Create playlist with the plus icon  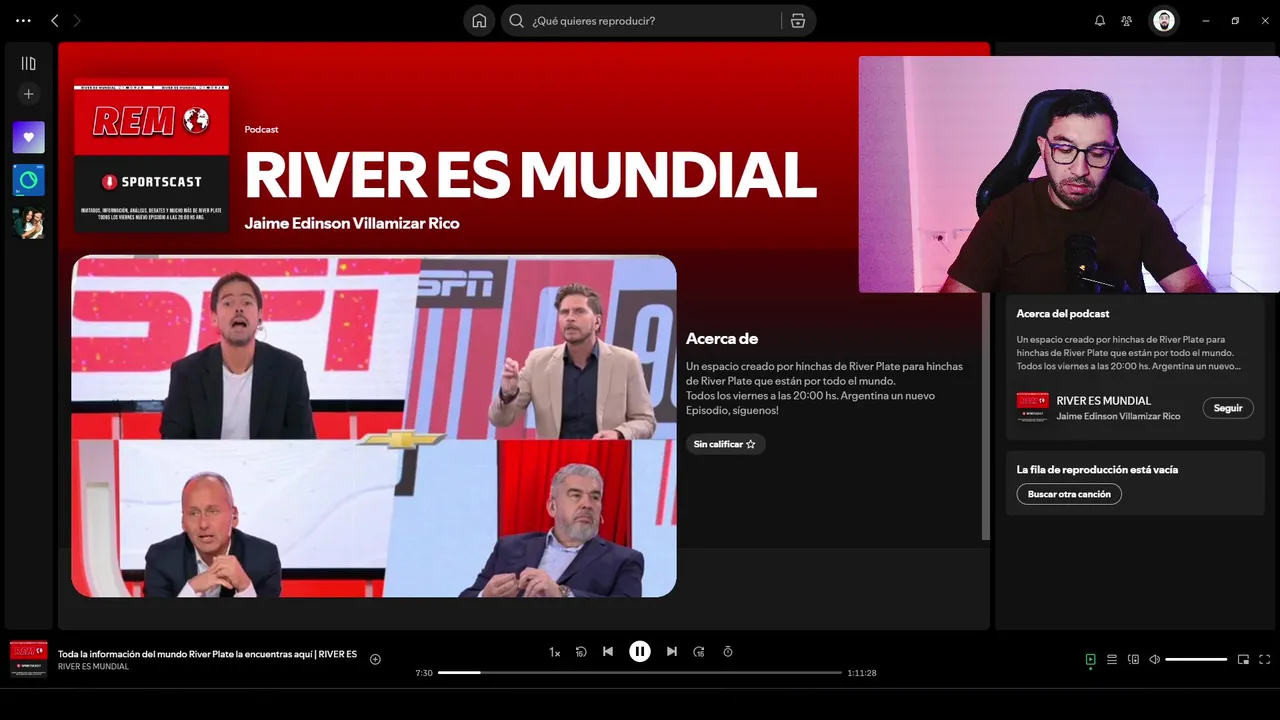[28, 94]
